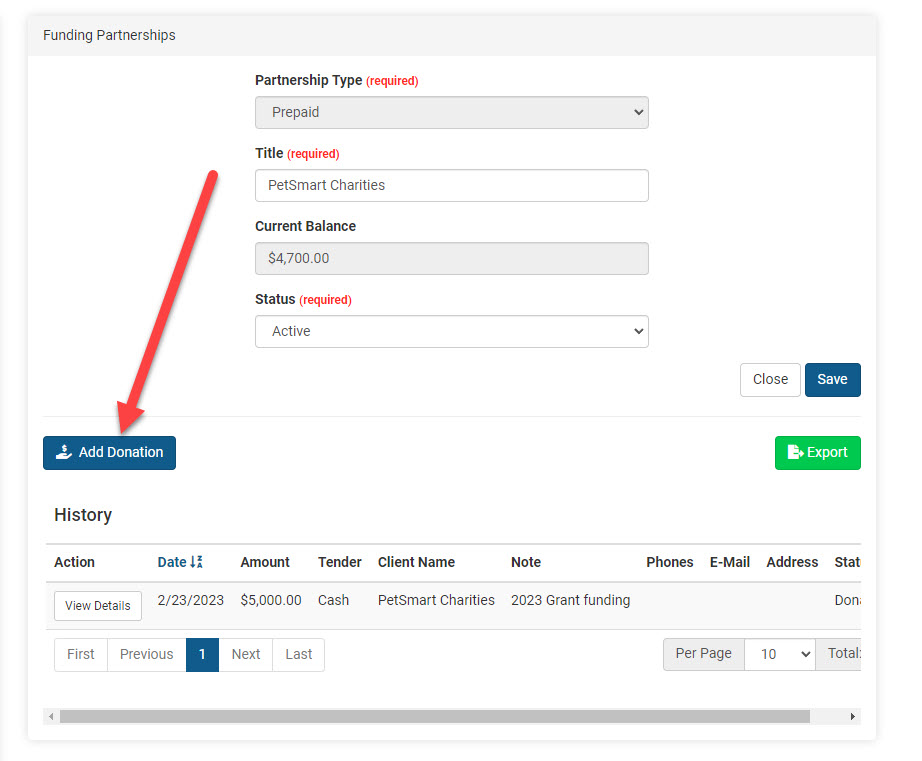922x761 pixels.
Task: Click the Add Donation button
Action: click(x=109, y=453)
